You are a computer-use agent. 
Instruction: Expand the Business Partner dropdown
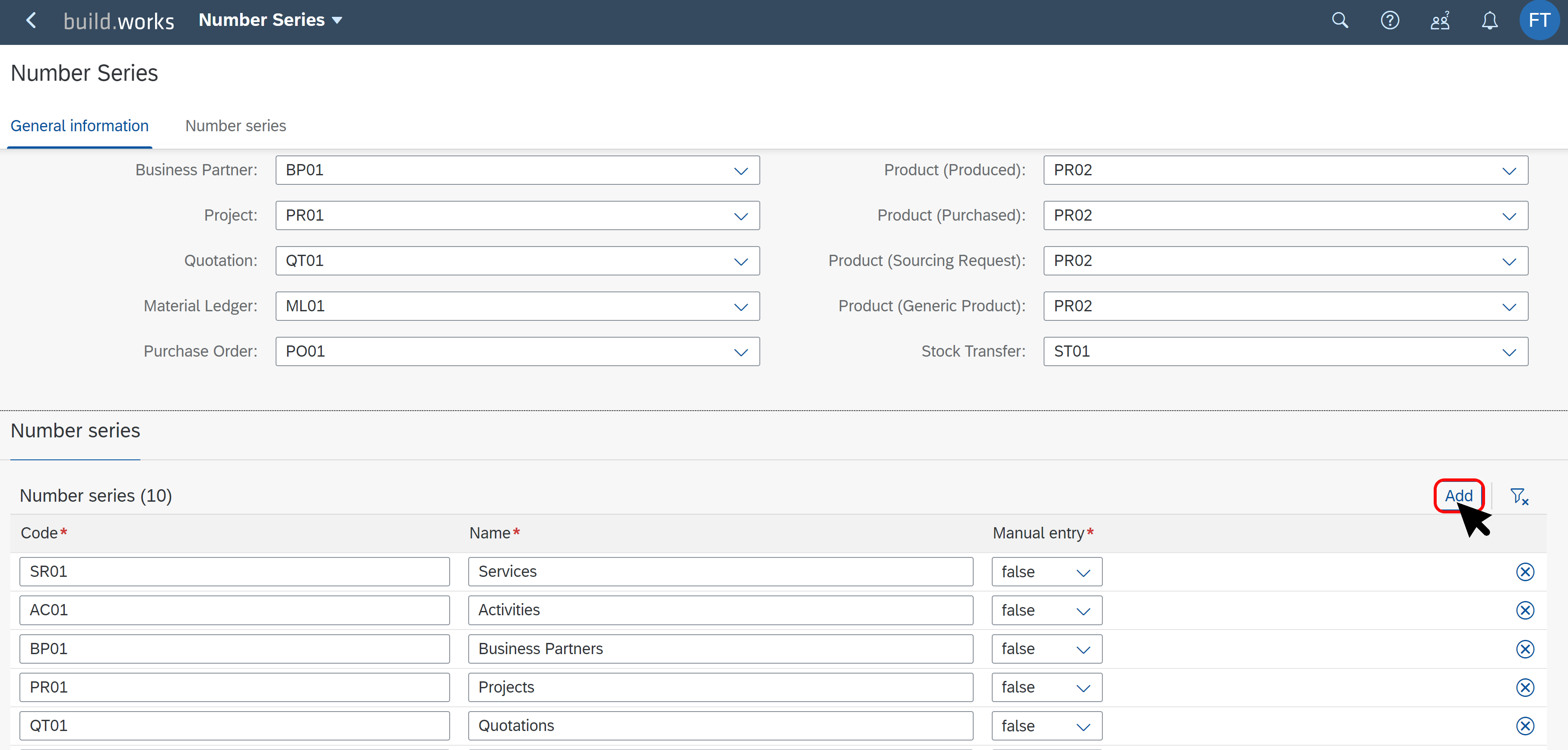click(x=741, y=171)
